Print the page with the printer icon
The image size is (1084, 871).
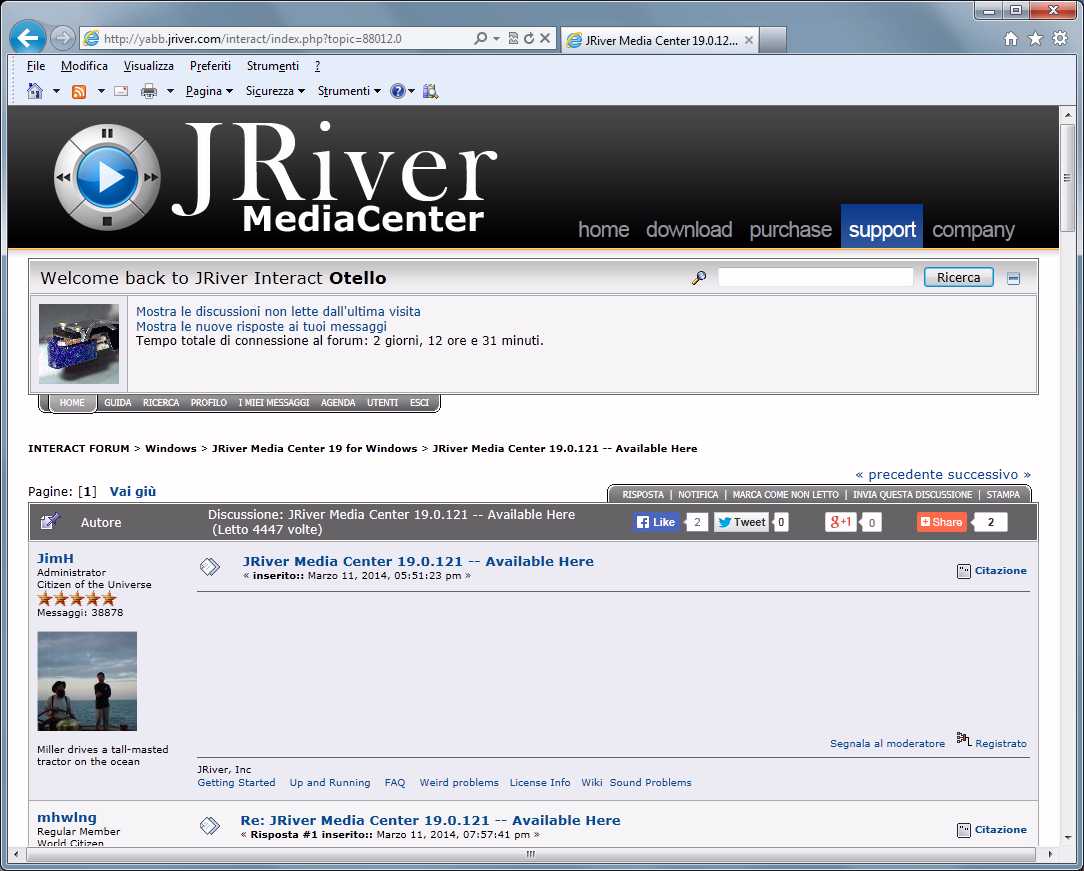(x=149, y=91)
